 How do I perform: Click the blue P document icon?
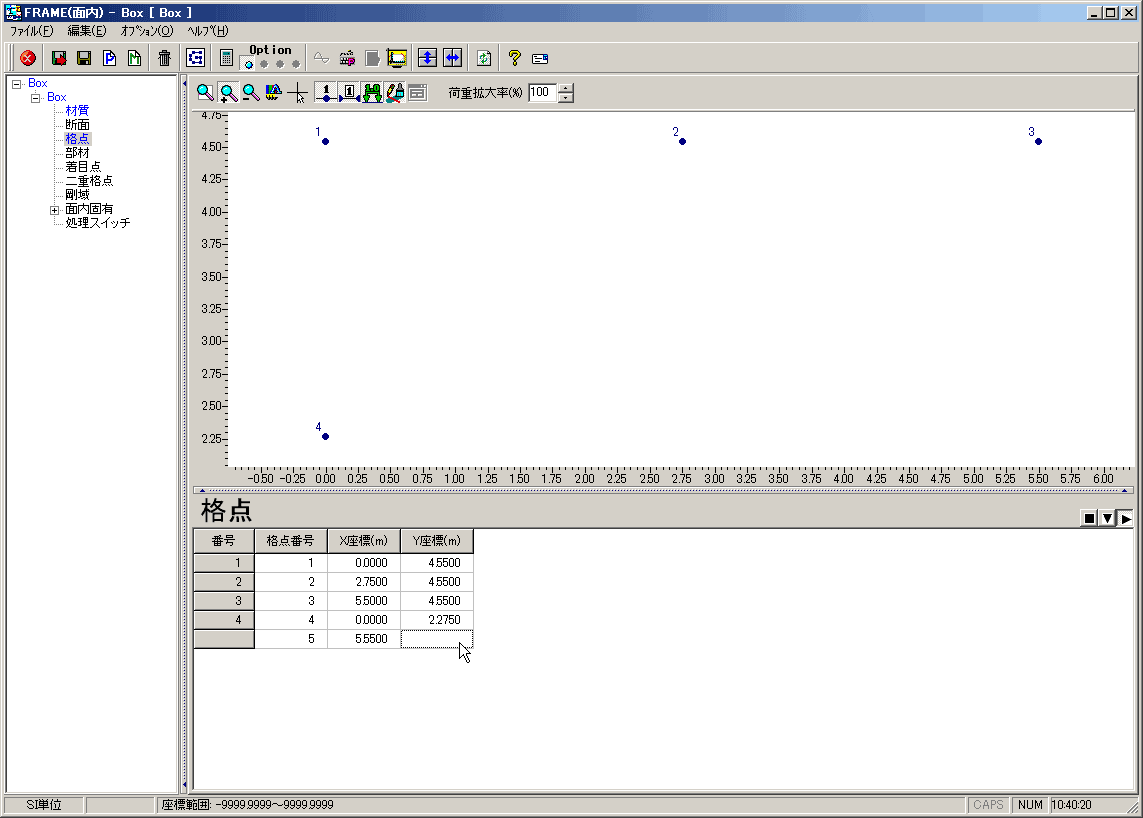[x=109, y=58]
